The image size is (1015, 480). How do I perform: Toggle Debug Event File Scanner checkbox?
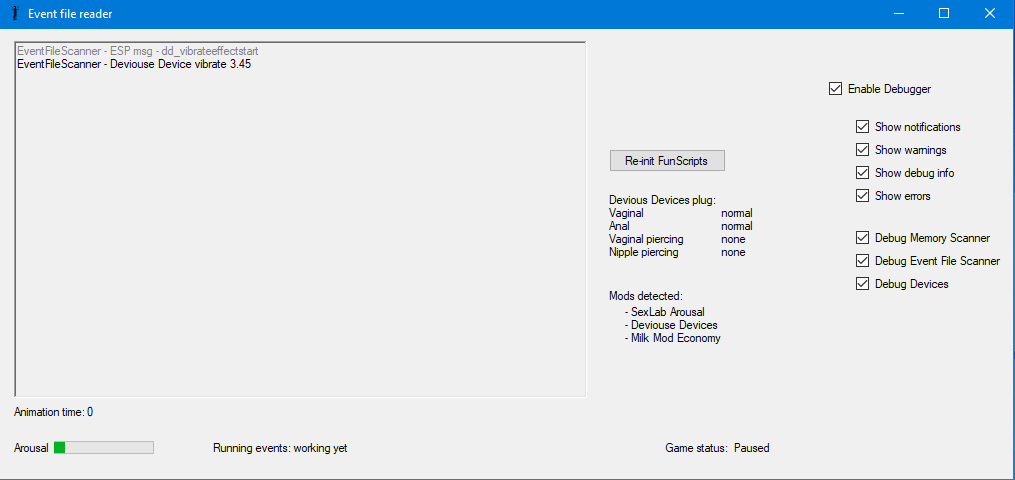[x=862, y=261]
